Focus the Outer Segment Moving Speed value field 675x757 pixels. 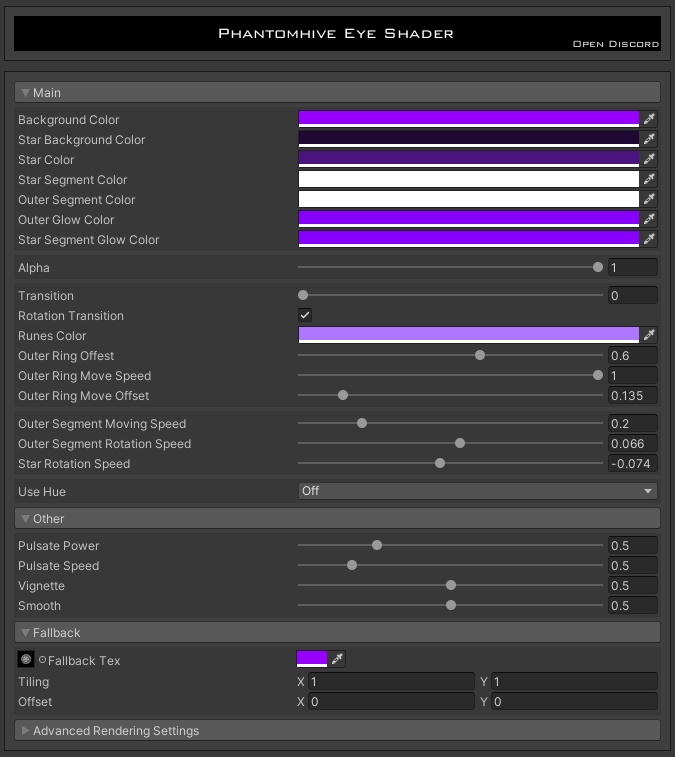[633, 423]
